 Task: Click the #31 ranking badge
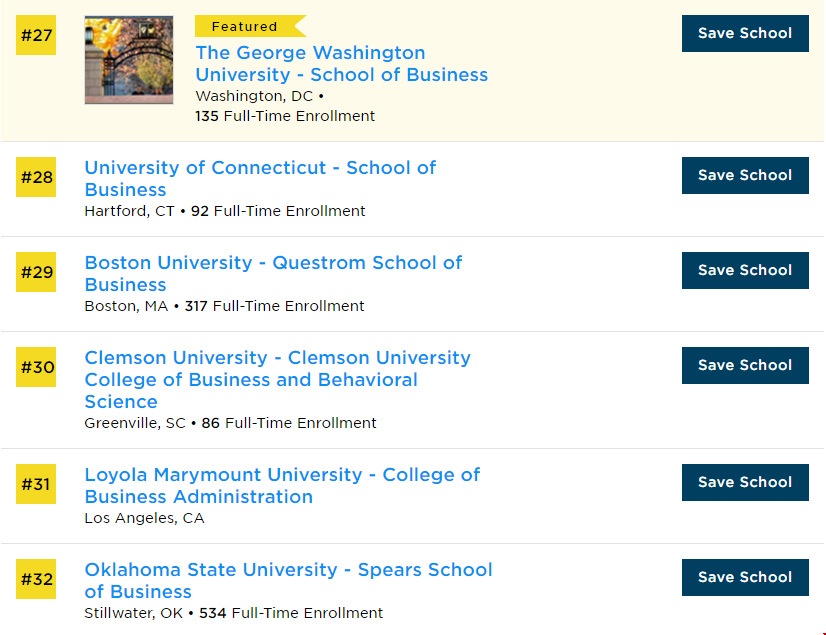37,485
